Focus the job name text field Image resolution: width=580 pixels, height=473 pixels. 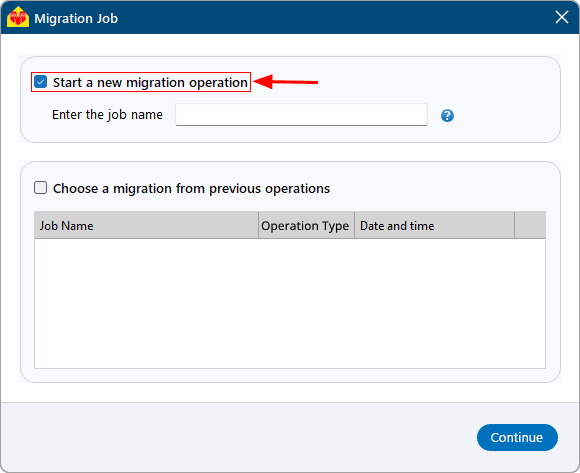pyautogui.click(x=301, y=115)
